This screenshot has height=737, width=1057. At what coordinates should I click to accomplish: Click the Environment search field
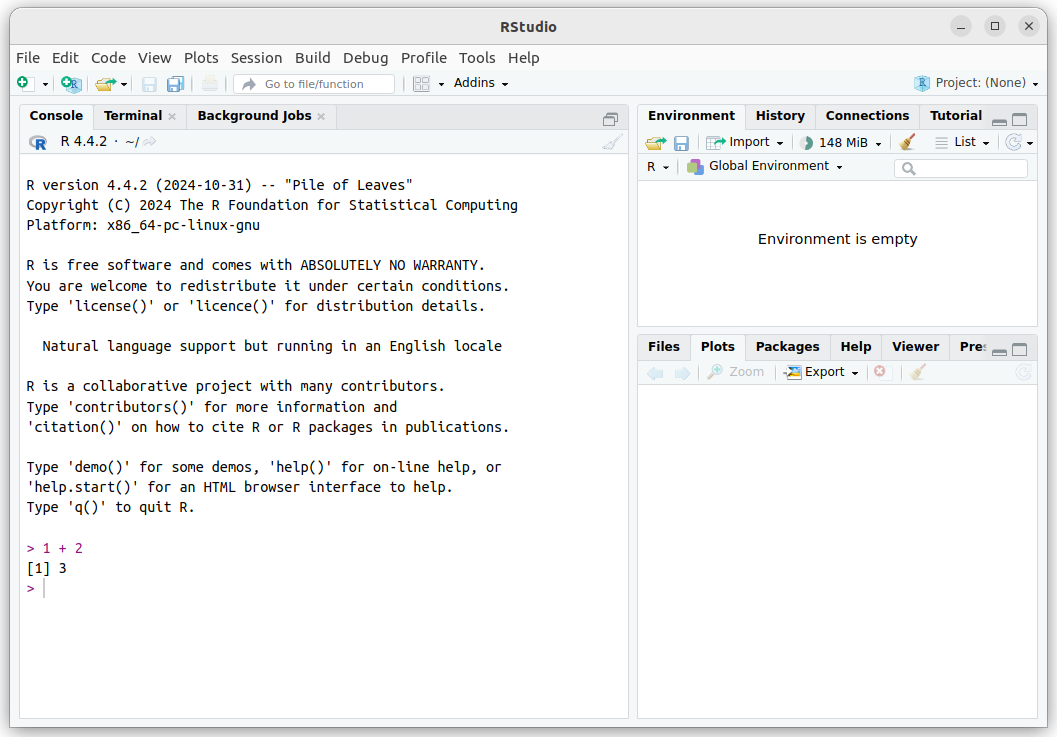click(x=961, y=168)
